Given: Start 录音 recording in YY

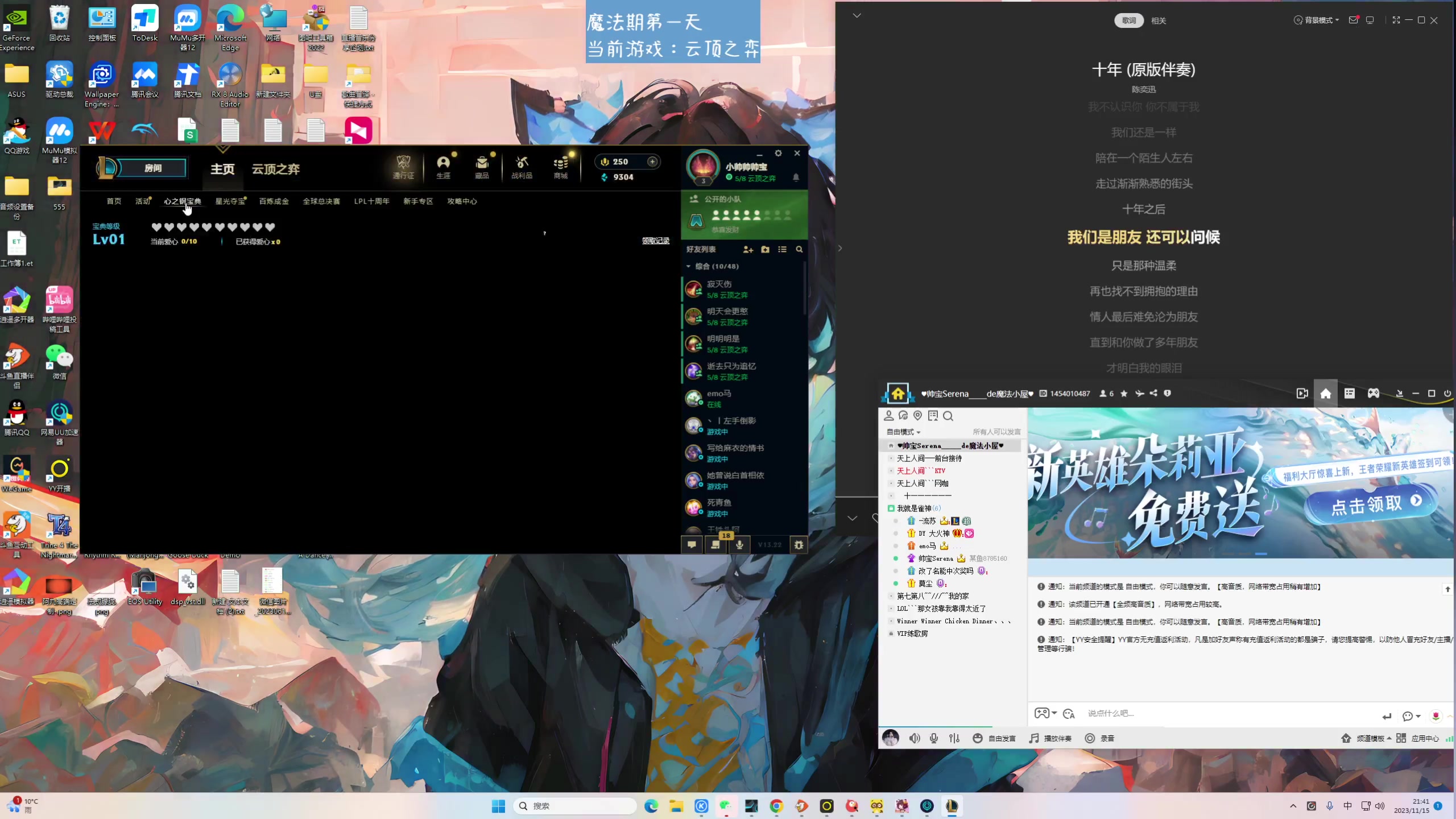Looking at the screenshot, I should tap(1099, 738).
